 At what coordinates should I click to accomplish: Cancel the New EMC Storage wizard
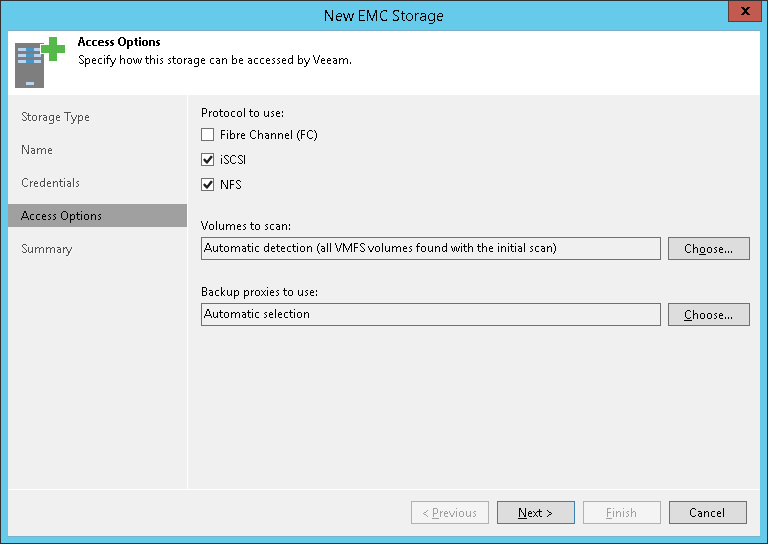click(x=706, y=513)
